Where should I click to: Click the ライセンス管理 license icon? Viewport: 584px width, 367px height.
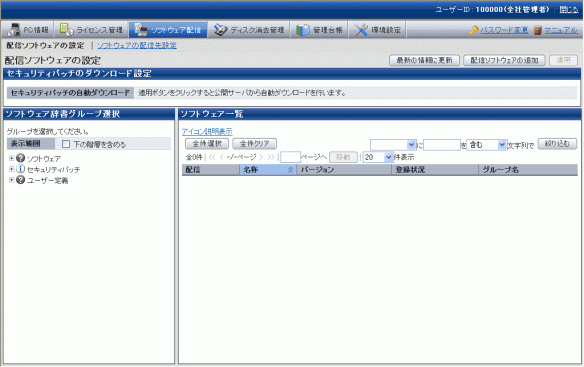[66, 30]
